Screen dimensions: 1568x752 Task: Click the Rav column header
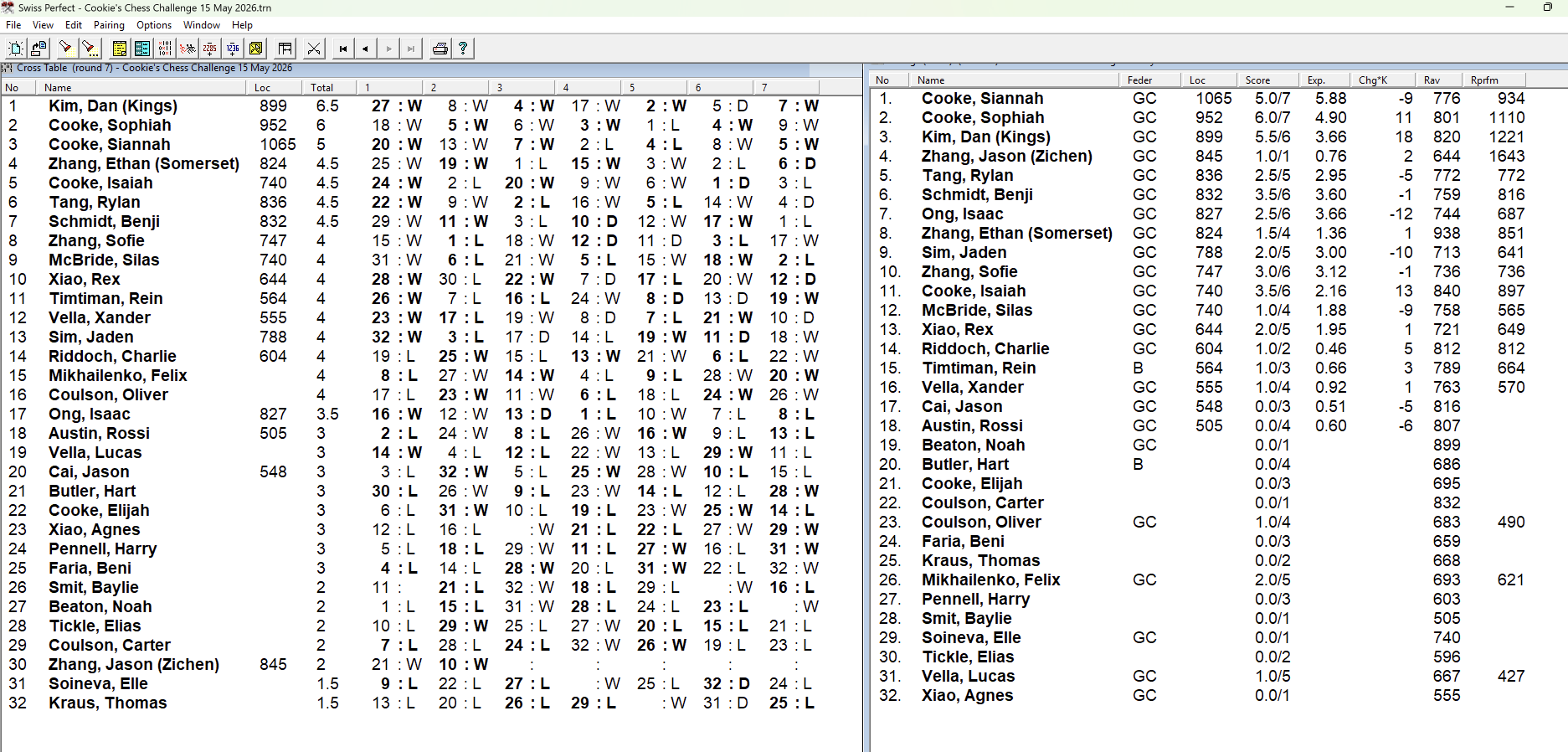click(x=1440, y=80)
